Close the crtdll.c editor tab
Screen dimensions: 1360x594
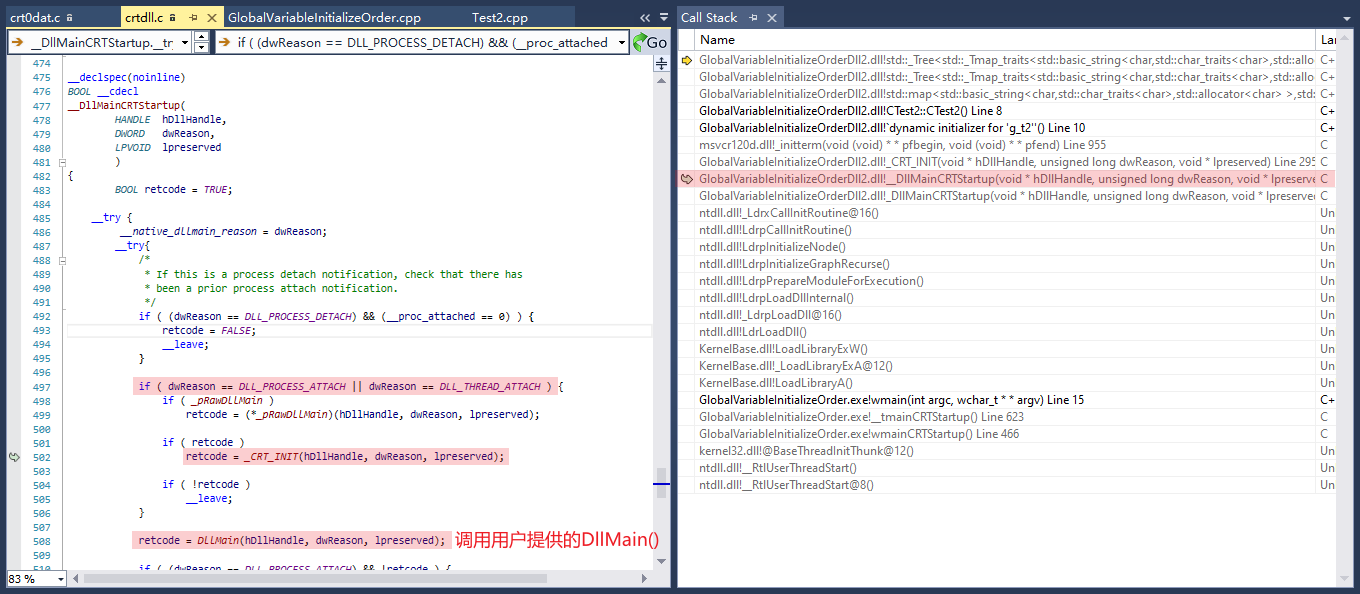point(210,18)
